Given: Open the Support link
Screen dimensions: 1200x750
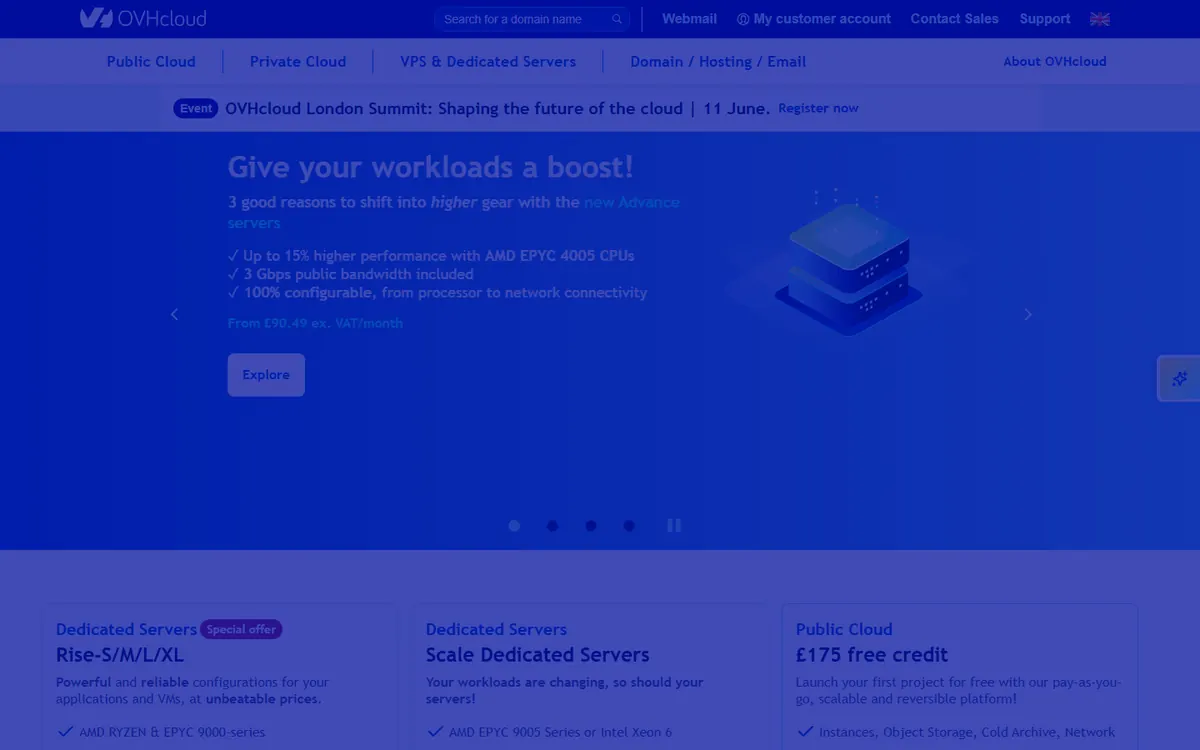Looking at the screenshot, I should click(1045, 19).
